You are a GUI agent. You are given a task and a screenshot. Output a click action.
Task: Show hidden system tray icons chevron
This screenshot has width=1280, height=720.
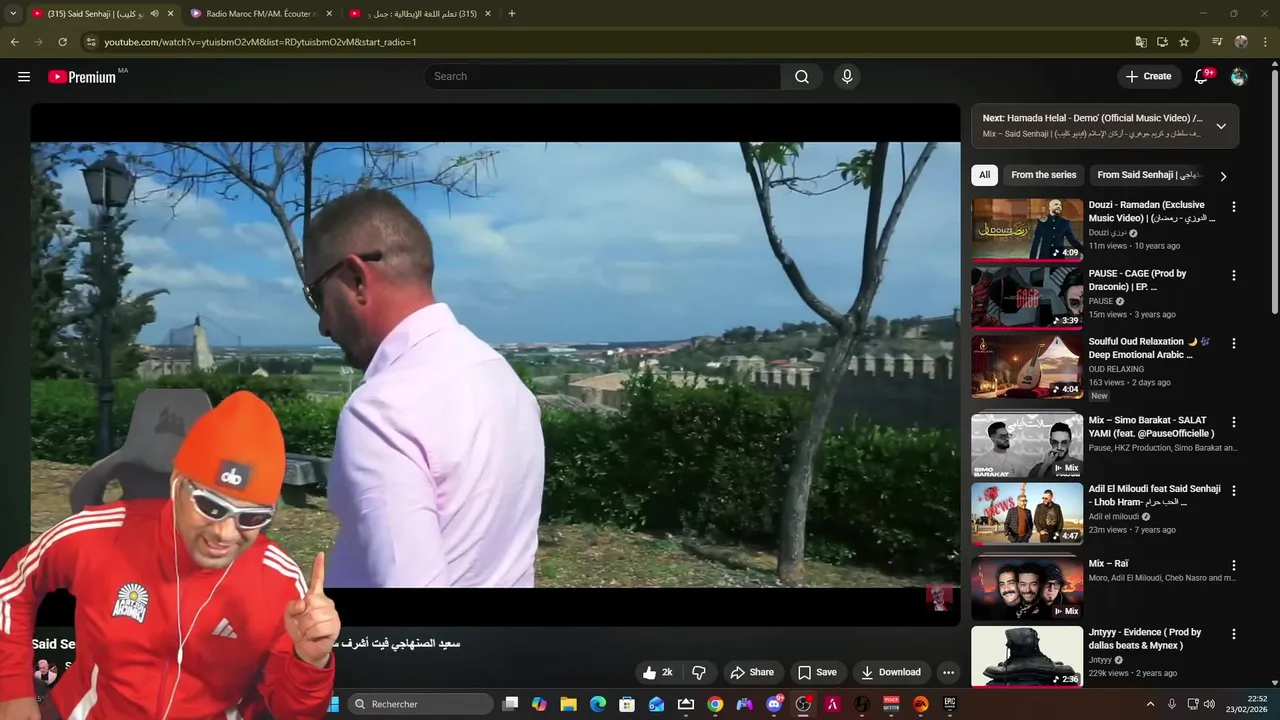1150,704
